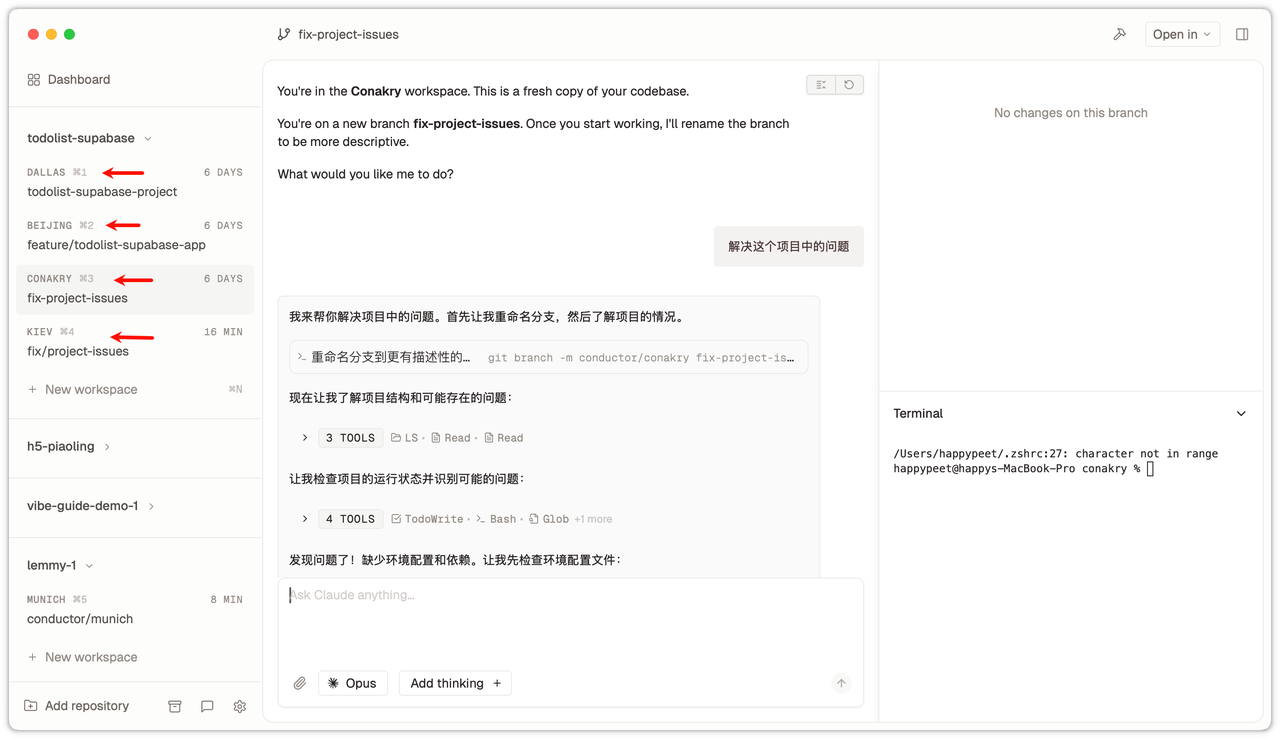This screenshot has width=1280, height=739.
Task: Open settings gear icon in sidebar
Action: coord(240,706)
